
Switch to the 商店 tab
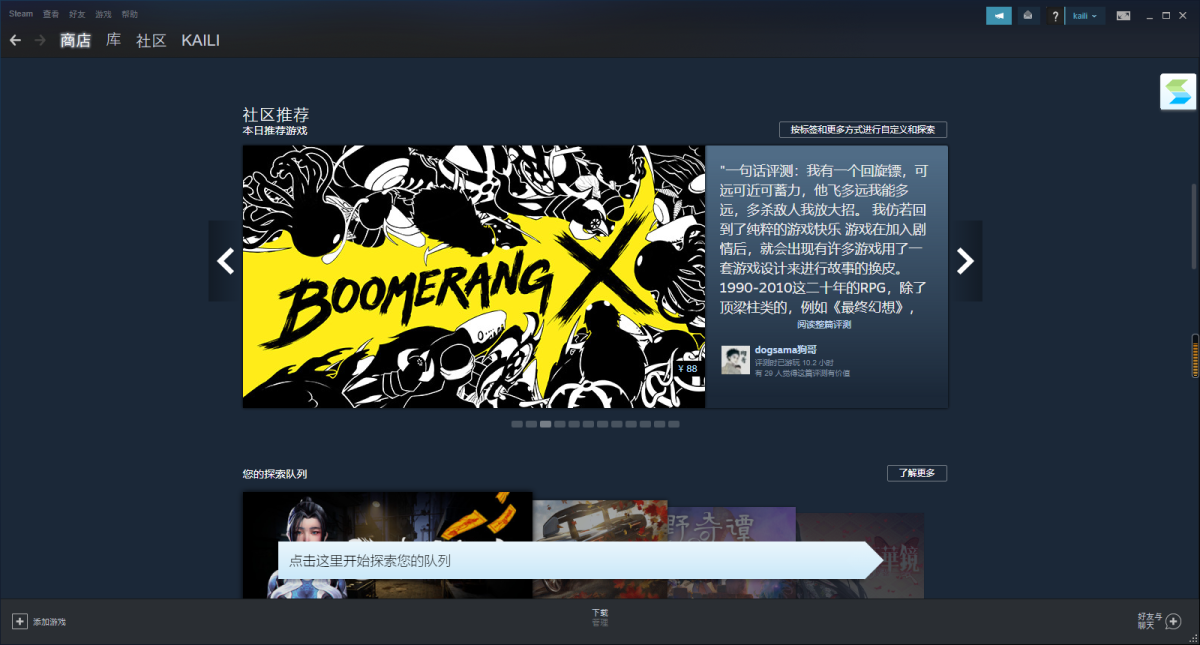tap(75, 40)
